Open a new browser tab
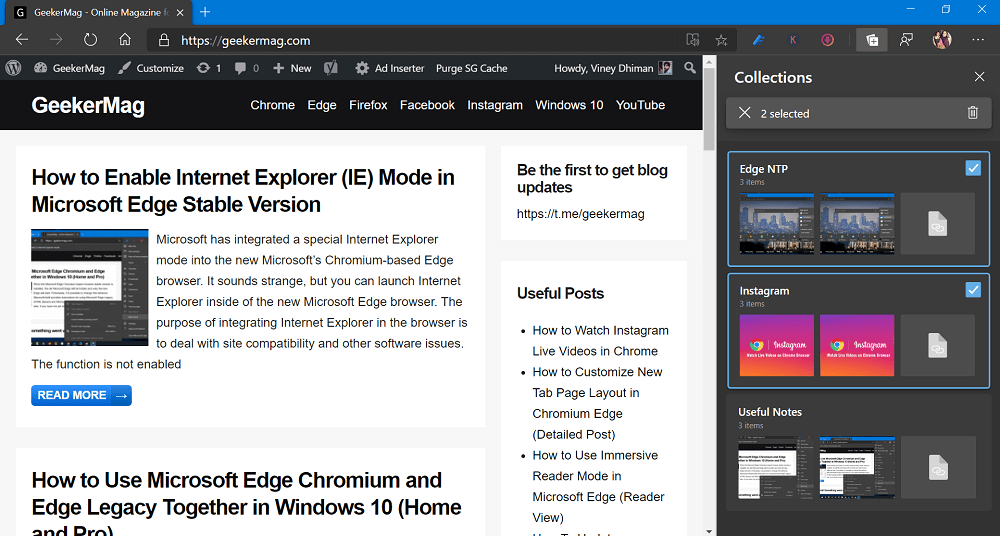The height and width of the screenshot is (536, 1000). click(205, 11)
